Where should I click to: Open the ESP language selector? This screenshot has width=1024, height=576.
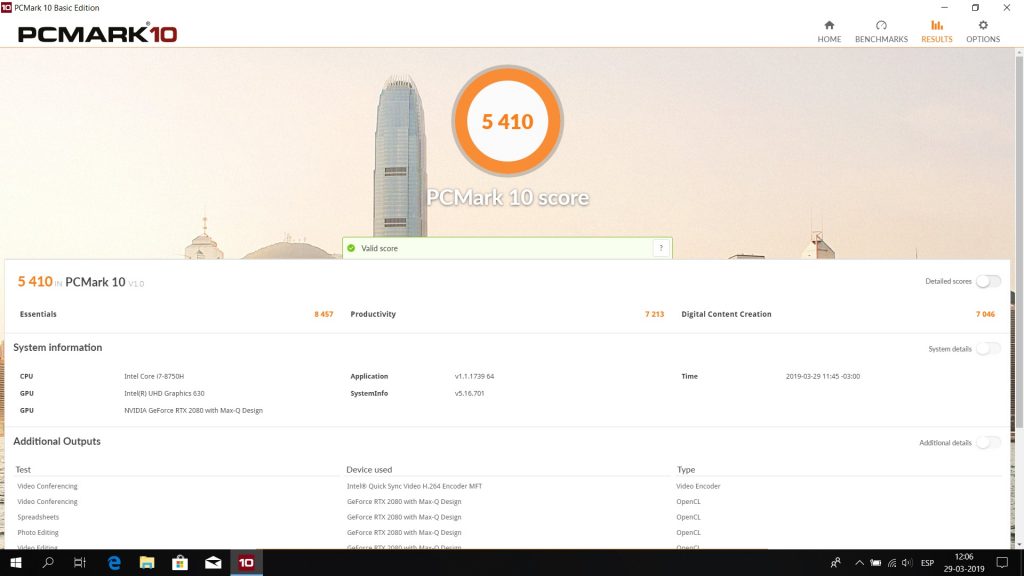[x=927, y=563]
